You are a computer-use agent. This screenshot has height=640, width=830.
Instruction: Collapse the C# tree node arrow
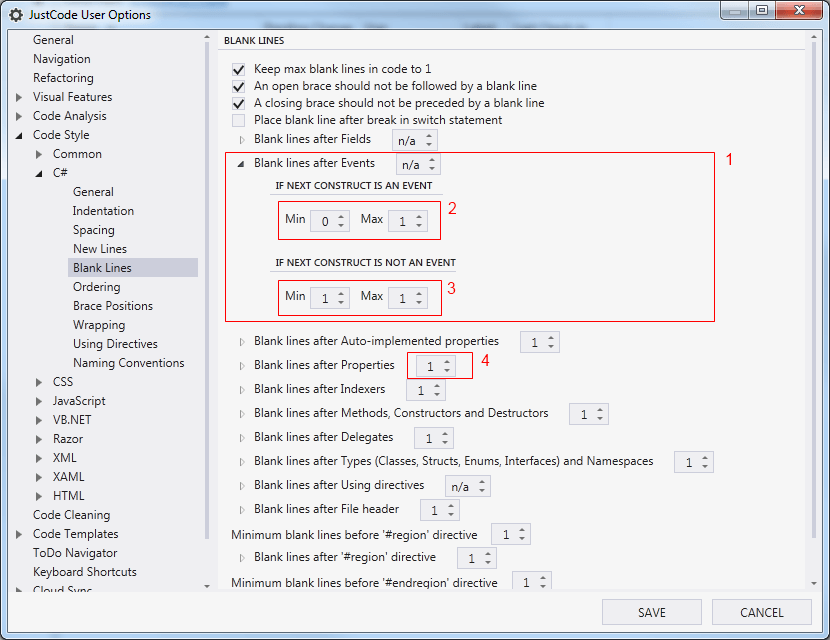point(39,174)
